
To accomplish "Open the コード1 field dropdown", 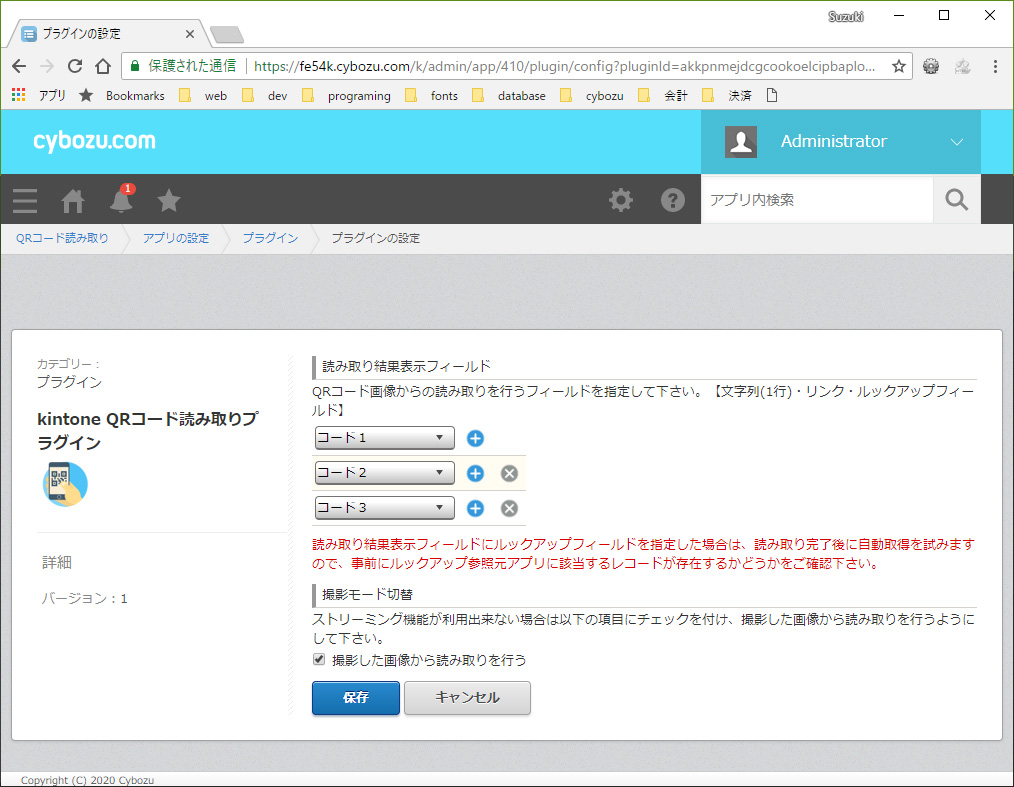I will (385, 438).
